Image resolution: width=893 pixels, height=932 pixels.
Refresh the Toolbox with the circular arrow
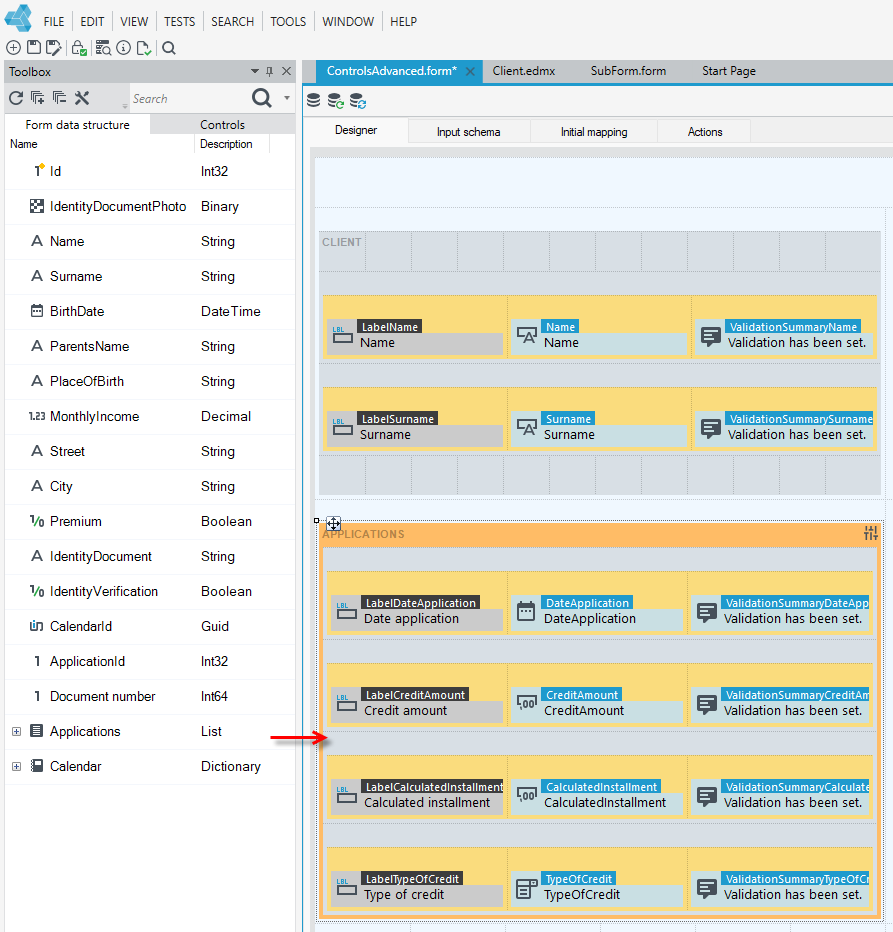tap(16, 98)
